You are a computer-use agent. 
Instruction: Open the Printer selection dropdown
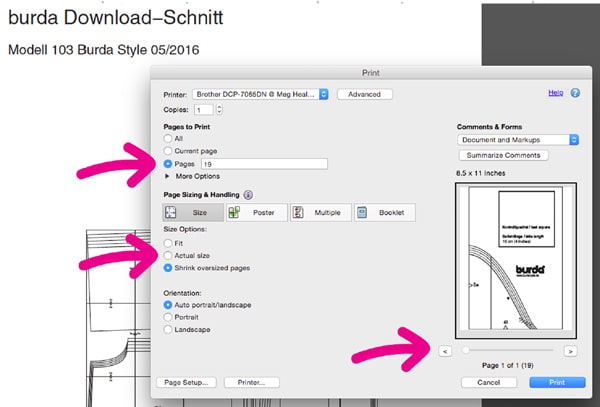(260, 94)
